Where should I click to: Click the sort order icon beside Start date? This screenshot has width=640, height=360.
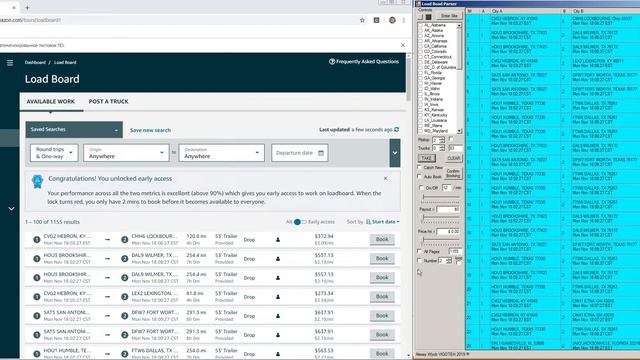(368, 222)
